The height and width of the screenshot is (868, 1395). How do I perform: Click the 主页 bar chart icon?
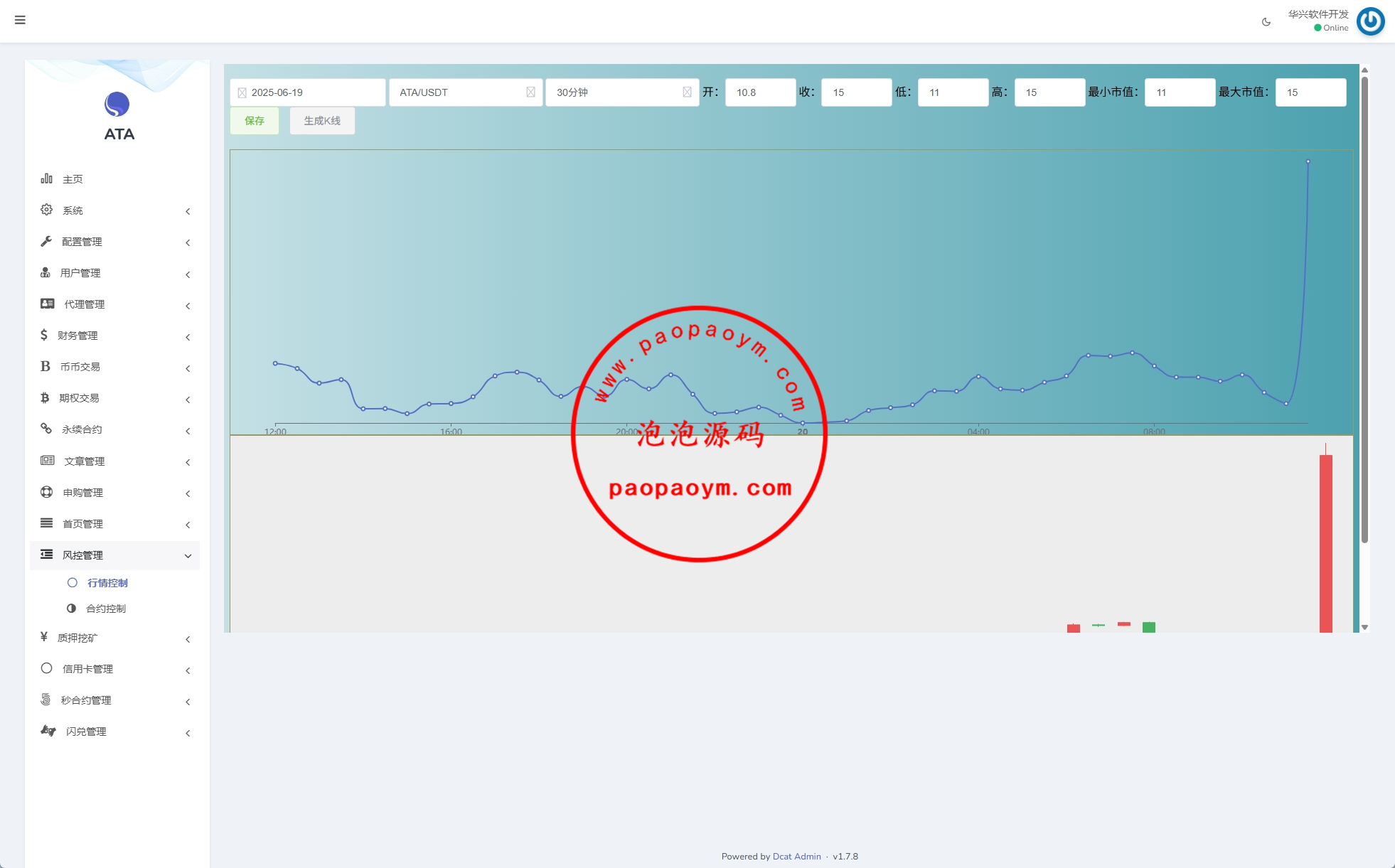click(46, 178)
